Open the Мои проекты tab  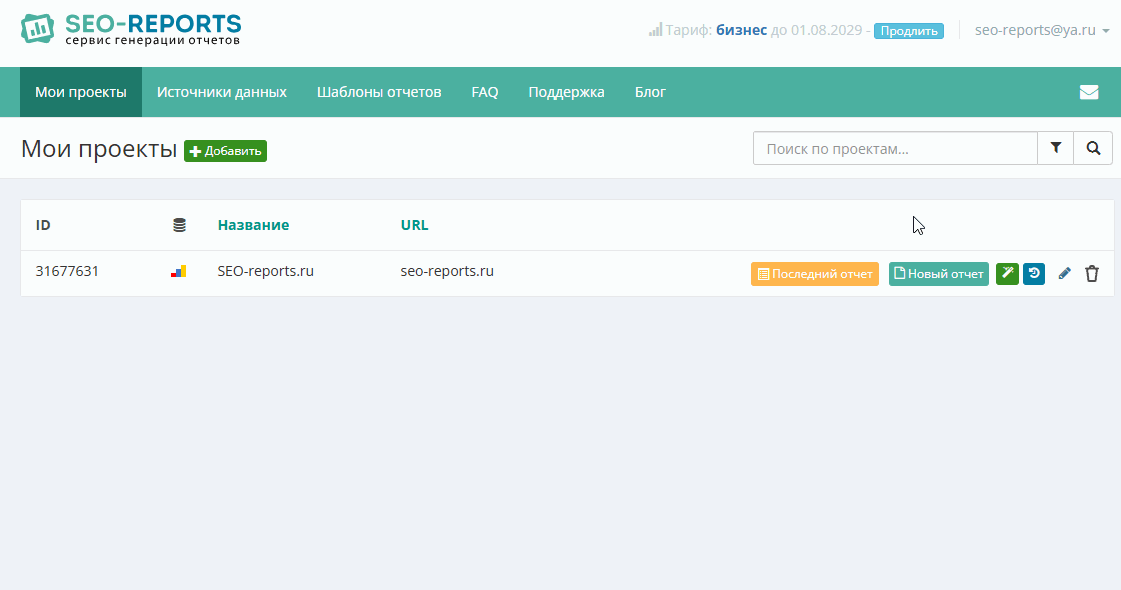[x=81, y=92]
